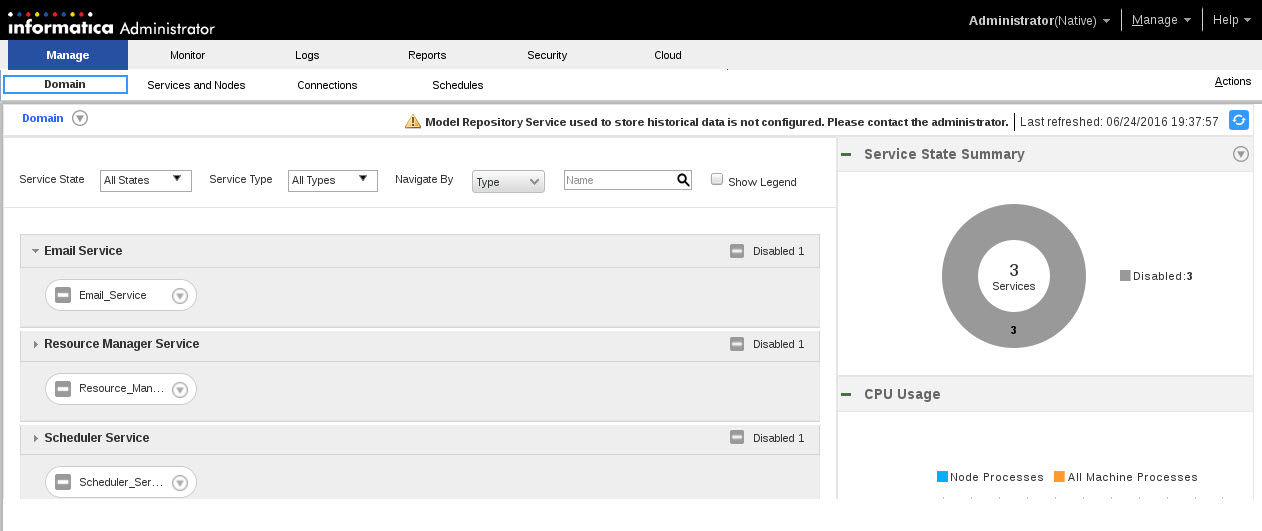1262x531 pixels.
Task: Open the Navigate By Type dropdown
Action: (x=508, y=181)
